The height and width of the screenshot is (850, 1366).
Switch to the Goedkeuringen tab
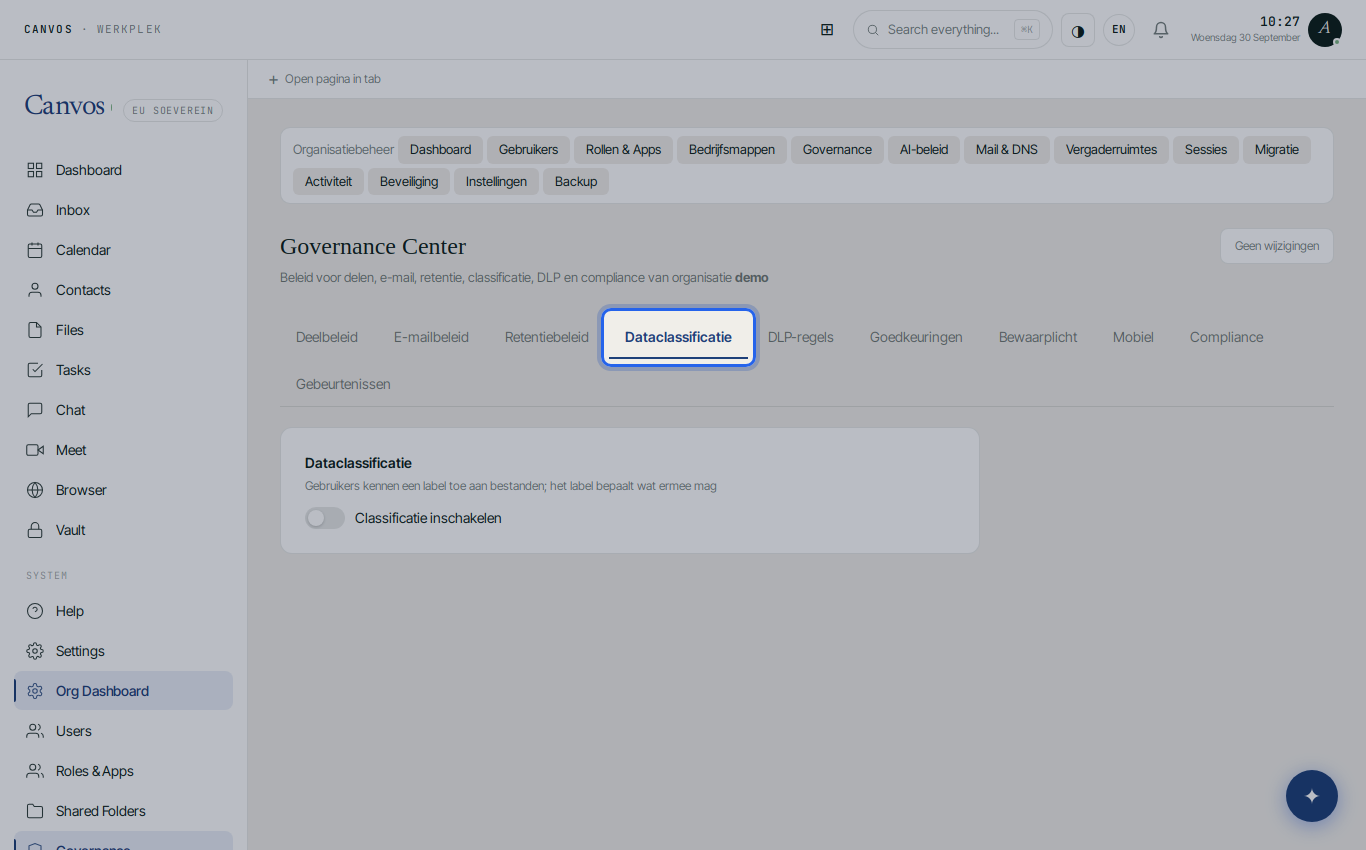[x=916, y=337]
